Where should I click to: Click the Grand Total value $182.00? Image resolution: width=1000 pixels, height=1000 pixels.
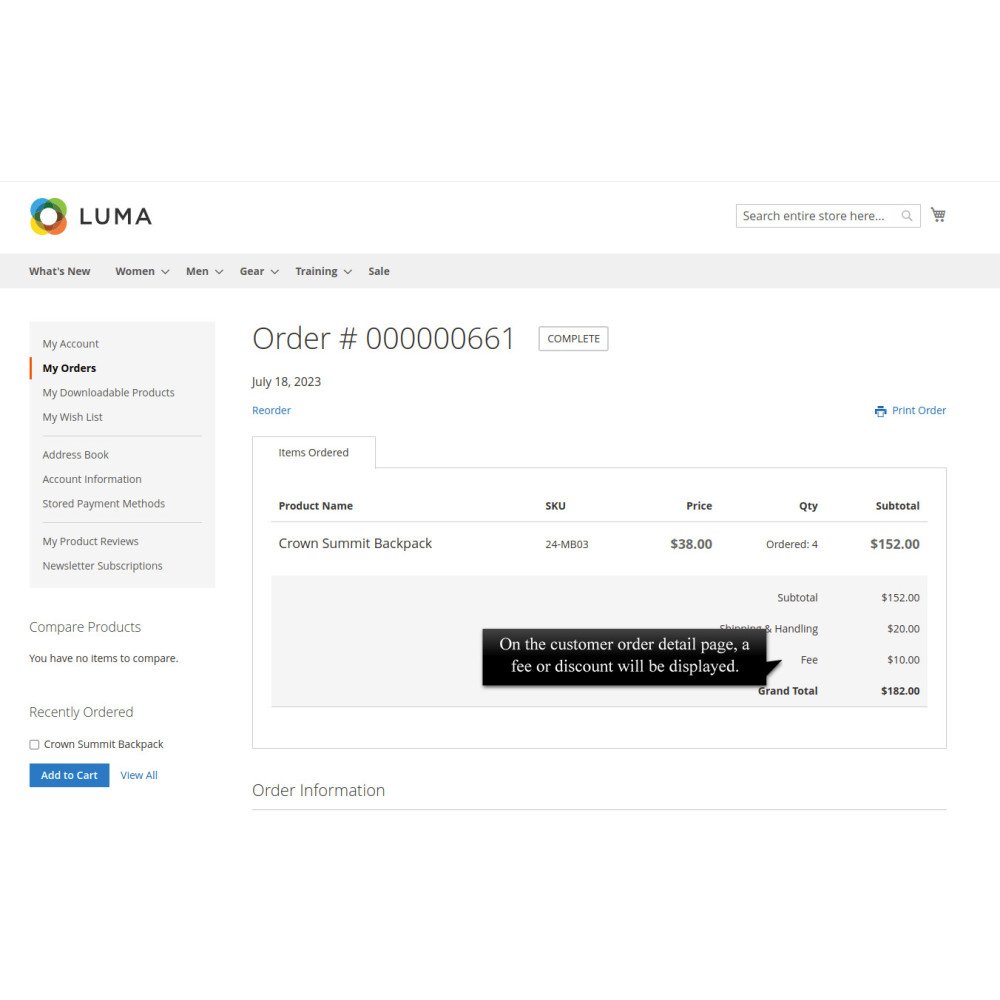tap(900, 691)
